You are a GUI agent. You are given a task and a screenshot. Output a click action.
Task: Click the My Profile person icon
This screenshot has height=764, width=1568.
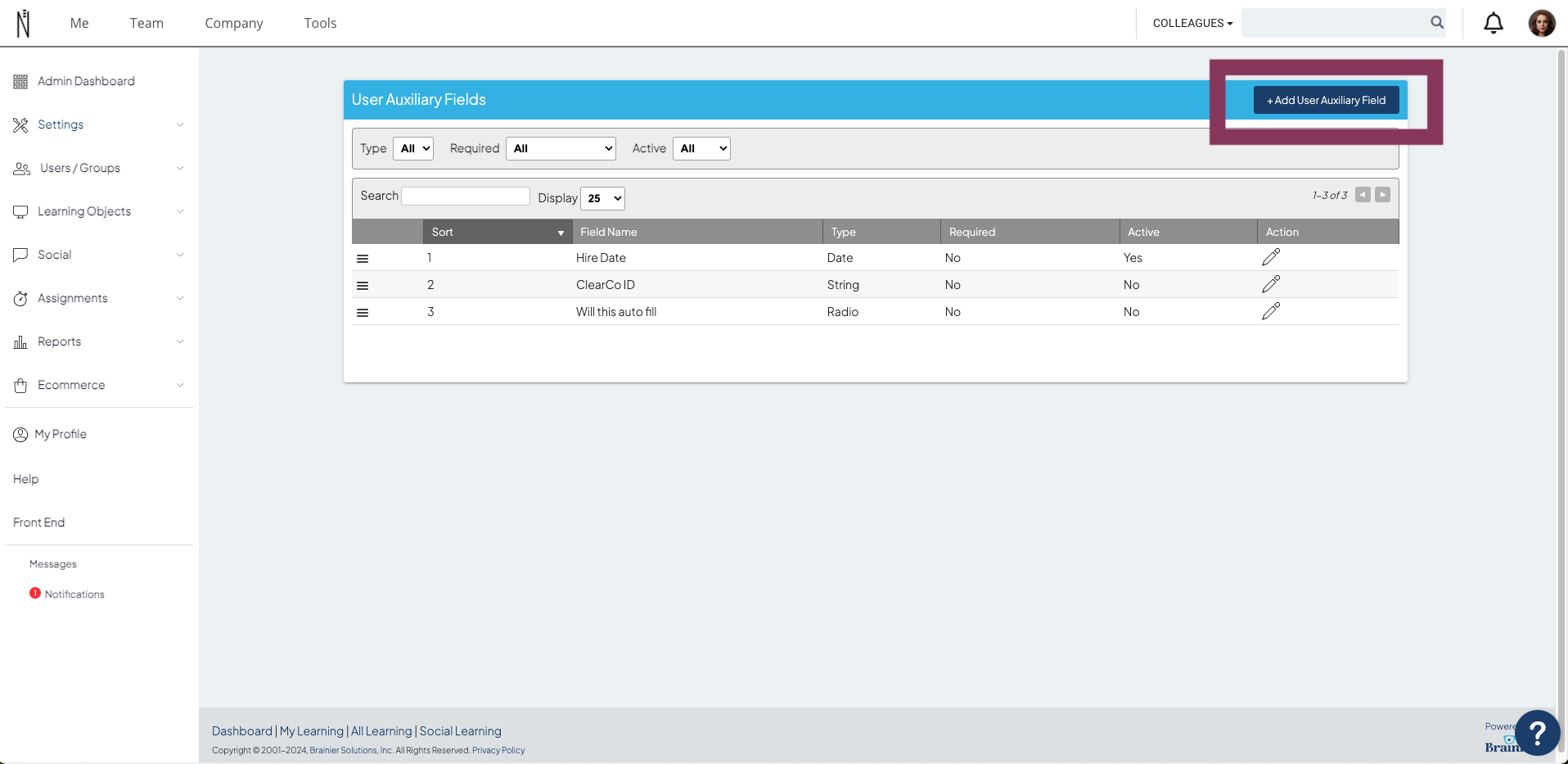(x=20, y=435)
